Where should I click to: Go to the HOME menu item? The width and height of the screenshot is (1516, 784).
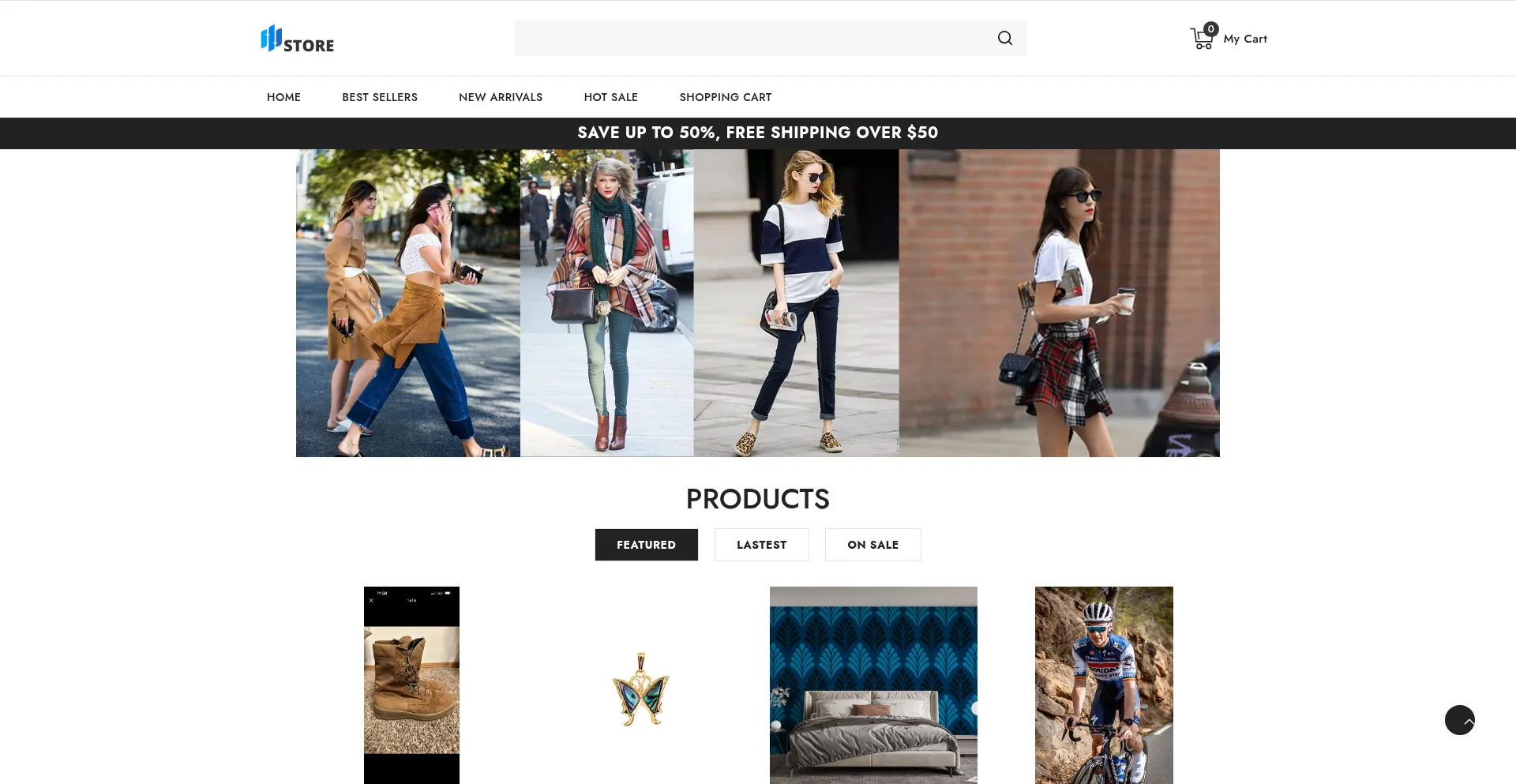click(283, 97)
